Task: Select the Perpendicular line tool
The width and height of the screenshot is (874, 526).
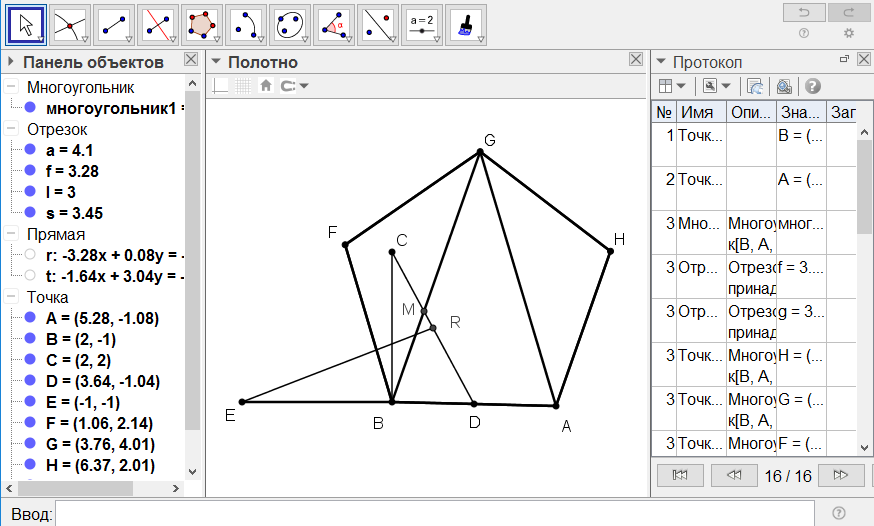Action: tap(158, 24)
